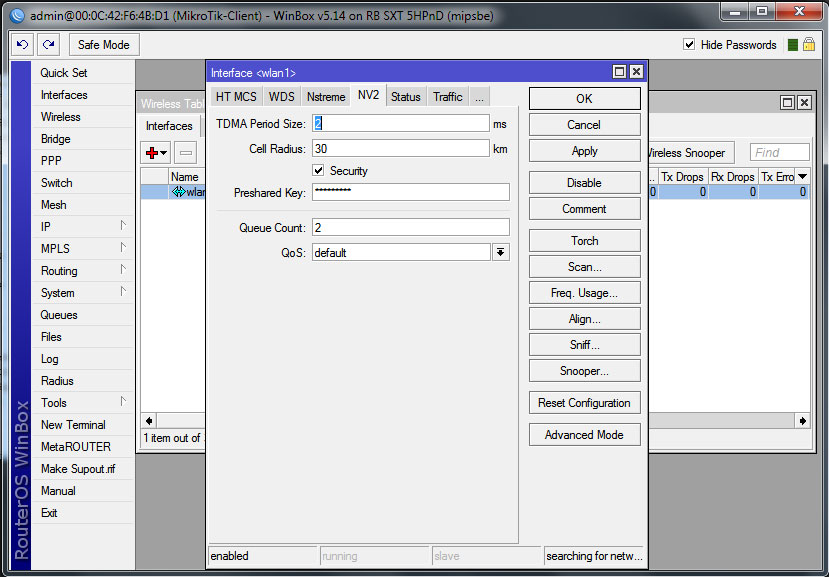Open the column selector dropdown arrow
The height and width of the screenshot is (577, 829).
coord(802,177)
